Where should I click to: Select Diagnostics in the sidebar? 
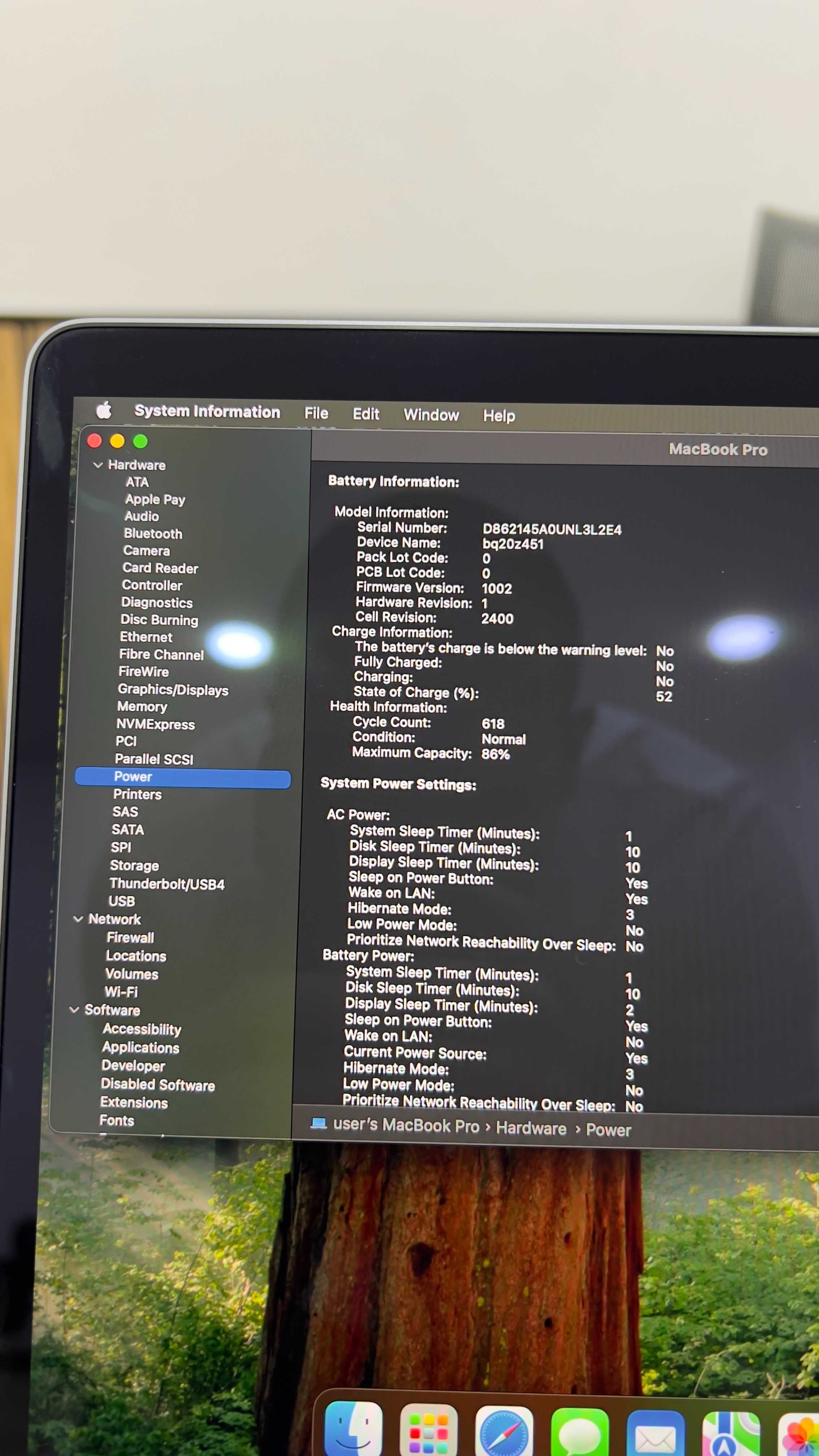[157, 603]
